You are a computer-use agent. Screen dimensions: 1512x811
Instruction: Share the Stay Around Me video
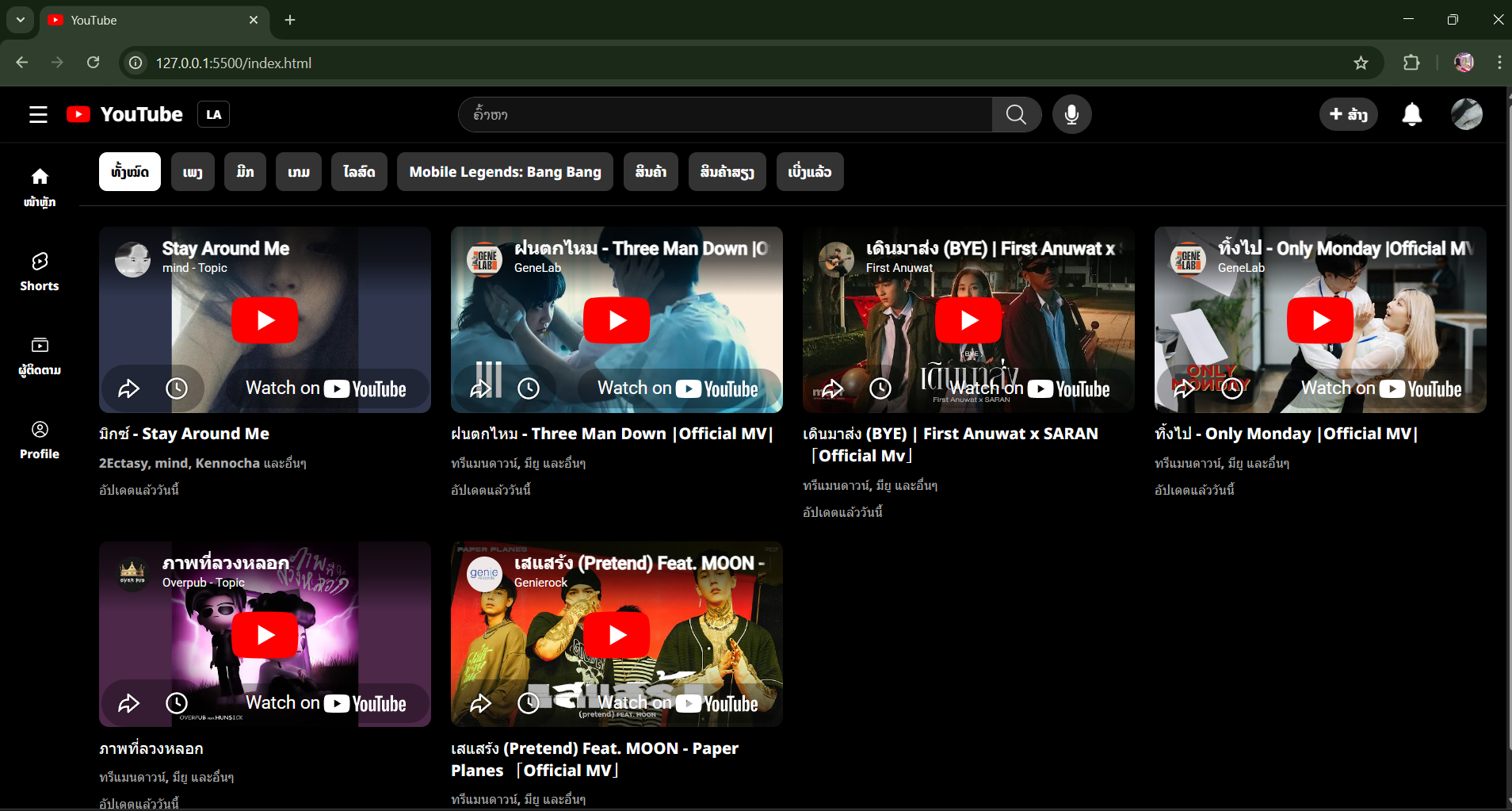[x=128, y=388]
